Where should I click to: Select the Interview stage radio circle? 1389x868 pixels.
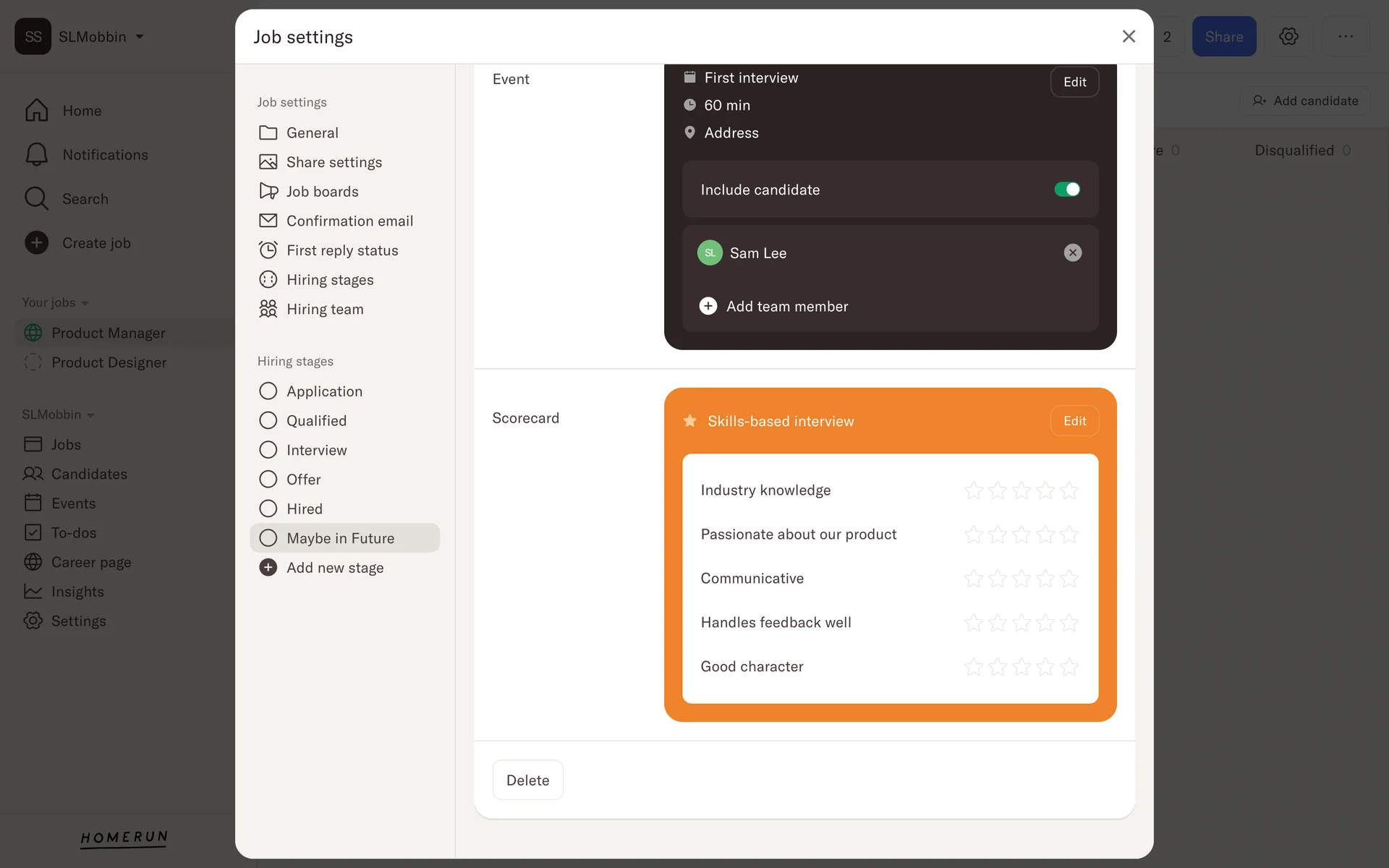point(268,450)
